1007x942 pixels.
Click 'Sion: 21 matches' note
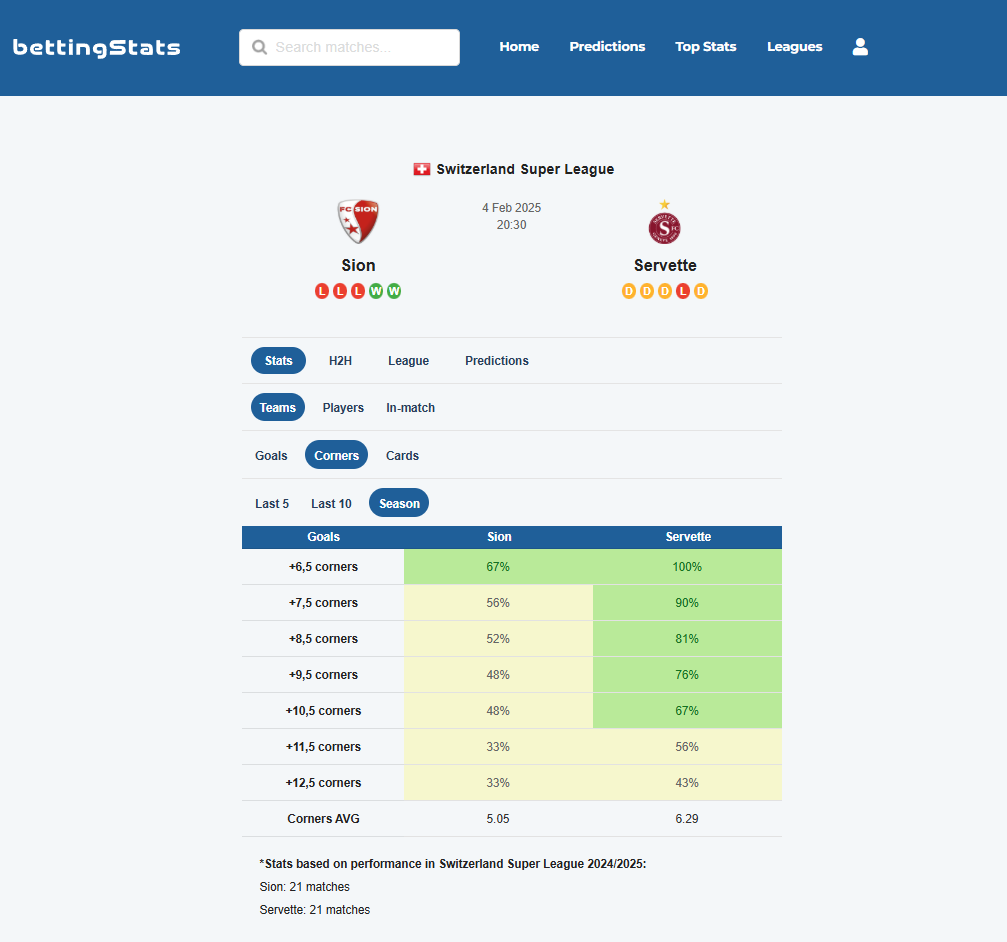304,887
